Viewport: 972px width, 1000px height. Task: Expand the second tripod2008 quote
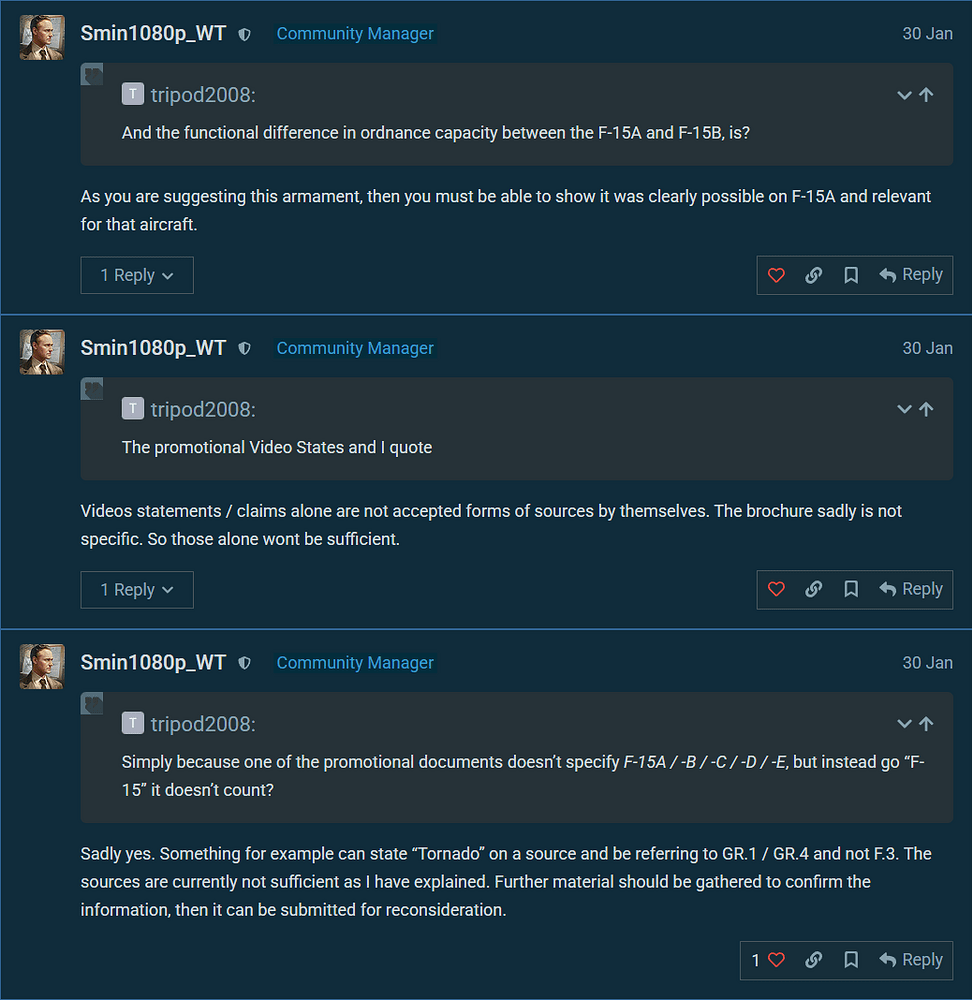[x=904, y=409]
